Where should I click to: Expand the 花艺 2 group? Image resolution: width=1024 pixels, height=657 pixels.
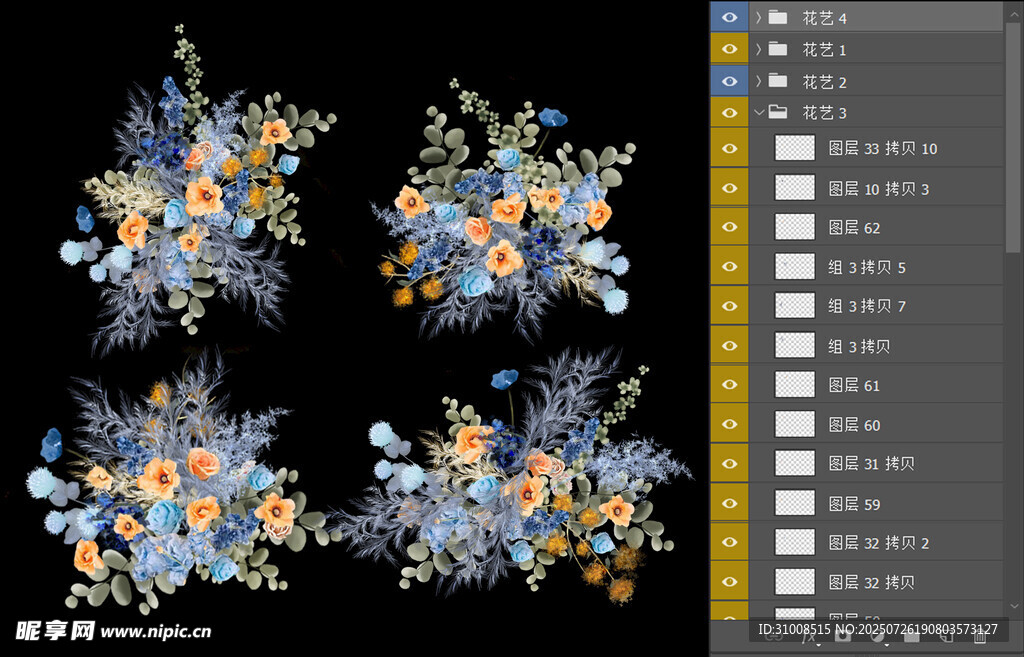[x=758, y=81]
